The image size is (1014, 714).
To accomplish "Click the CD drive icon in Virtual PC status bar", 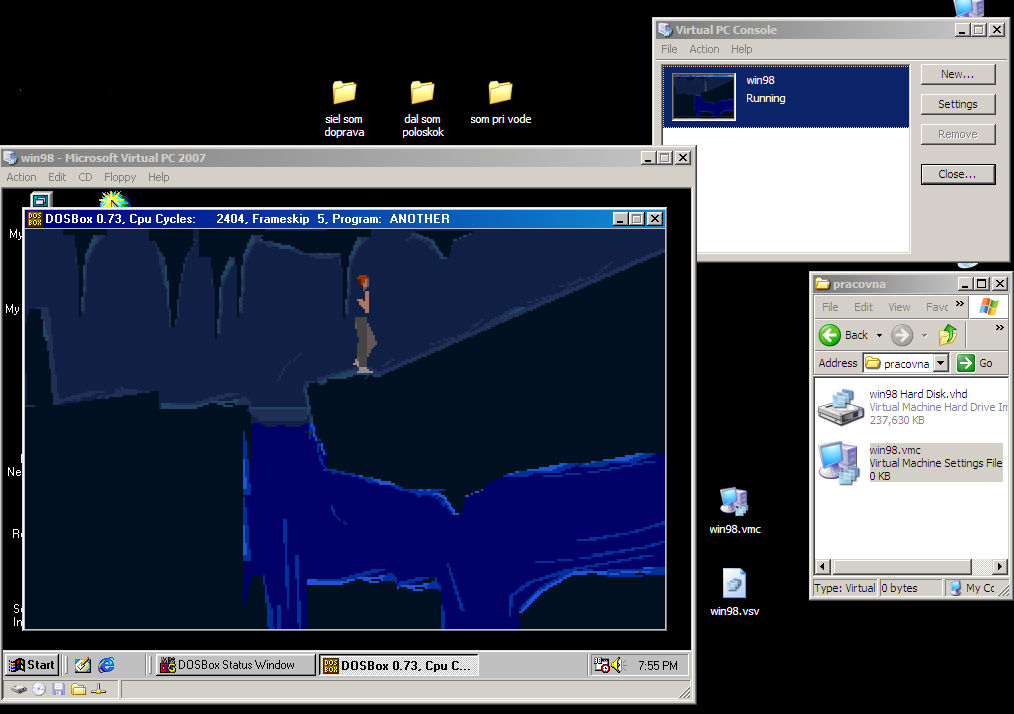I will [39, 689].
